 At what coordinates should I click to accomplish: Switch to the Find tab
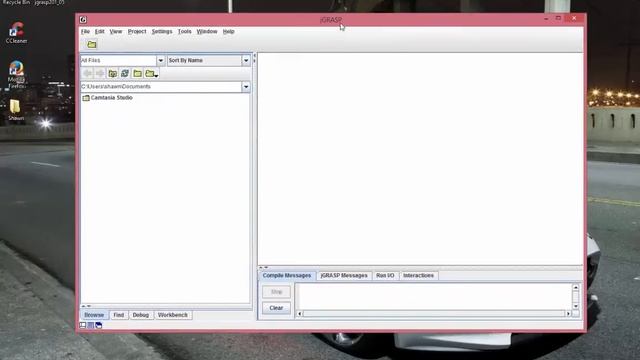(x=119, y=315)
